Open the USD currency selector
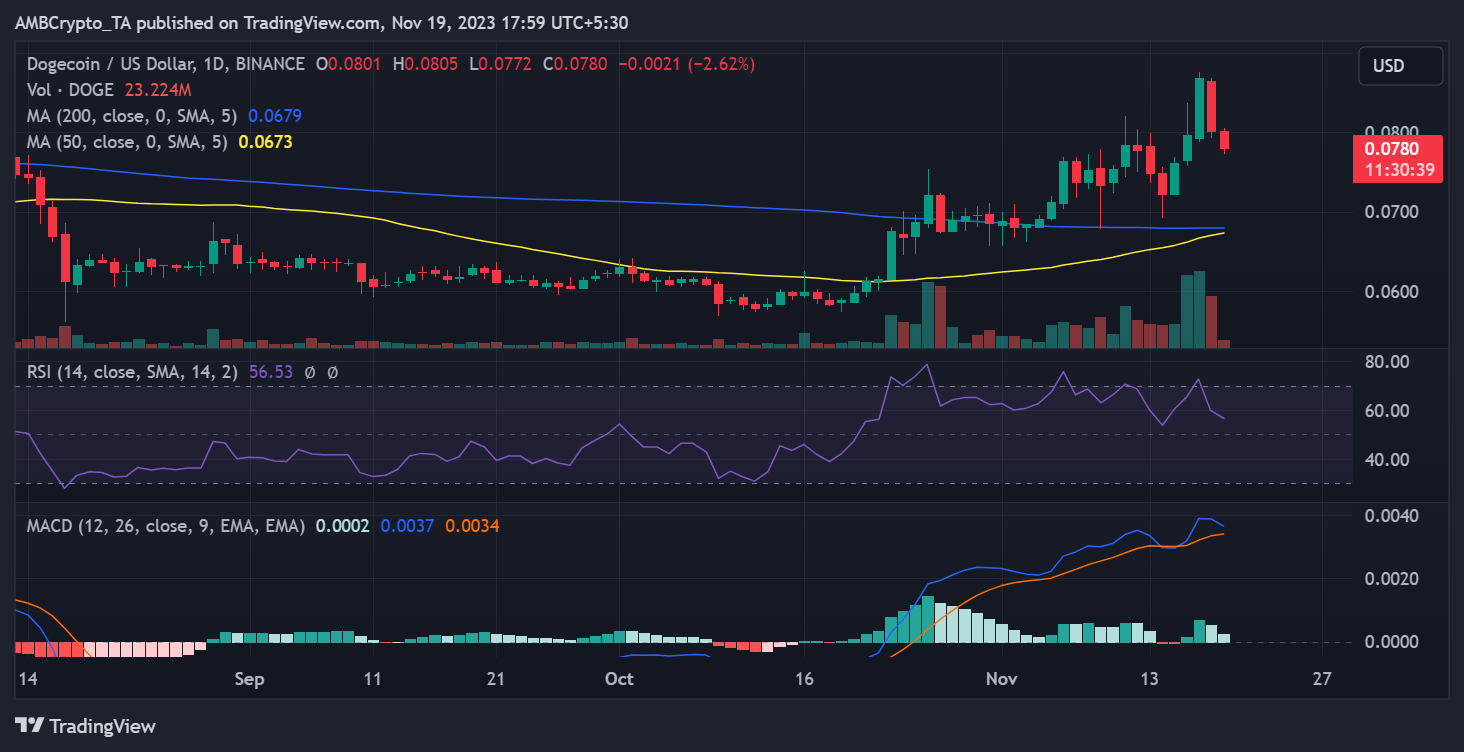The image size is (1464, 752). 1400,66
